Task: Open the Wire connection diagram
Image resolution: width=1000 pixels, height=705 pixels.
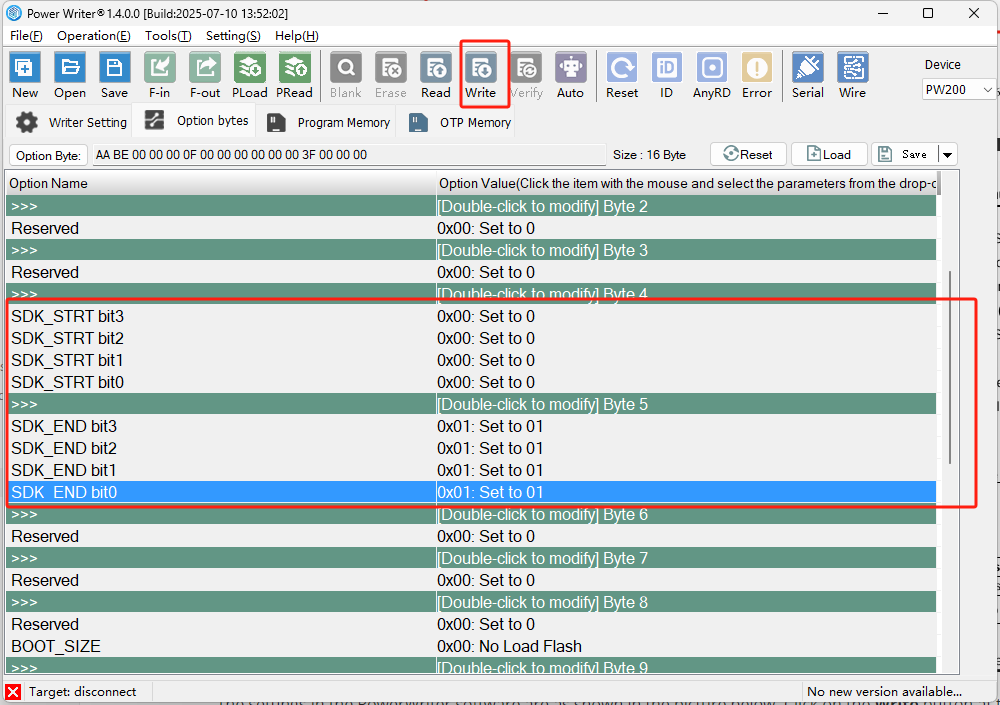Action: click(852, 75)
